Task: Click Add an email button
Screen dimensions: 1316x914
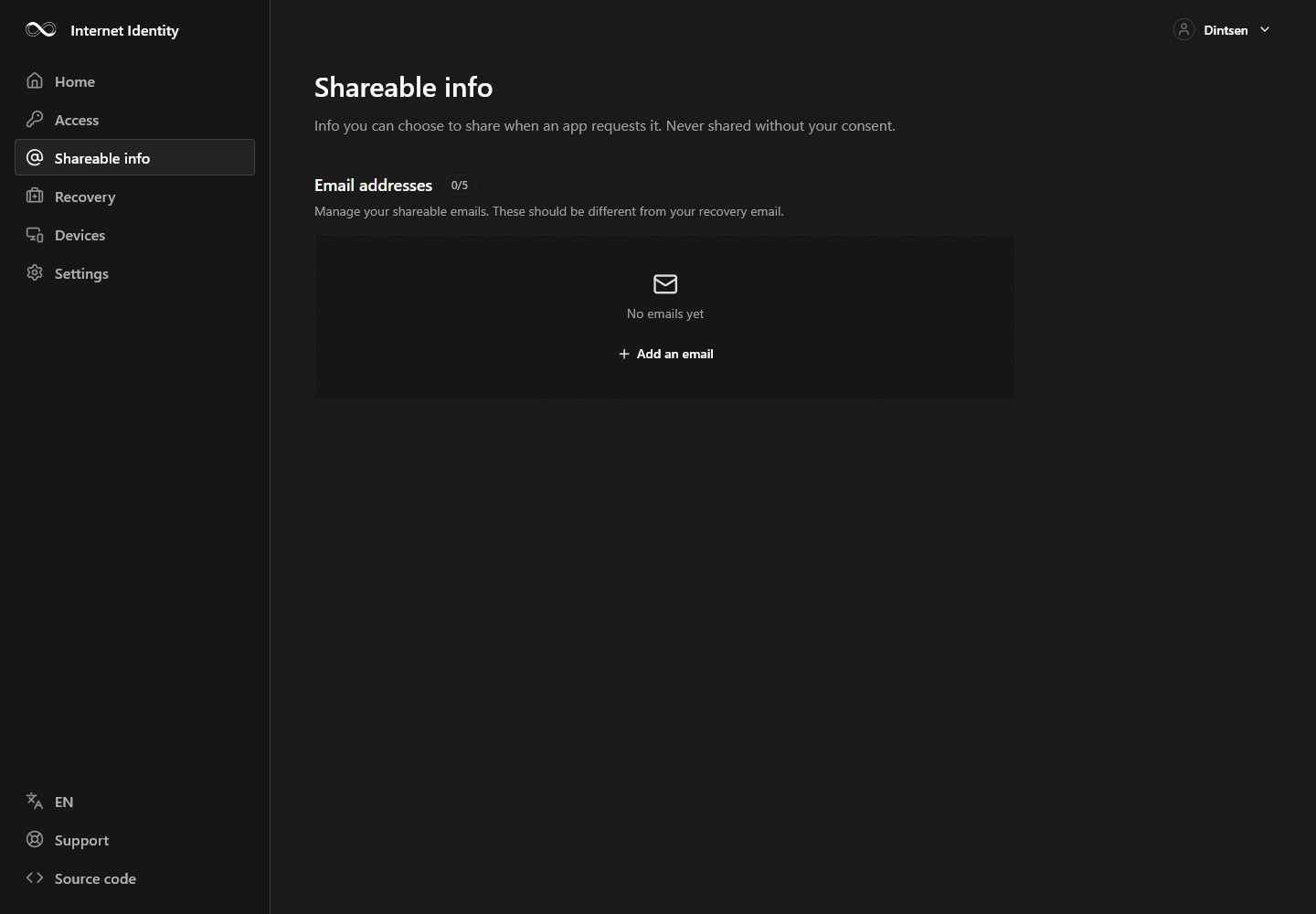Action: (665, 354)
